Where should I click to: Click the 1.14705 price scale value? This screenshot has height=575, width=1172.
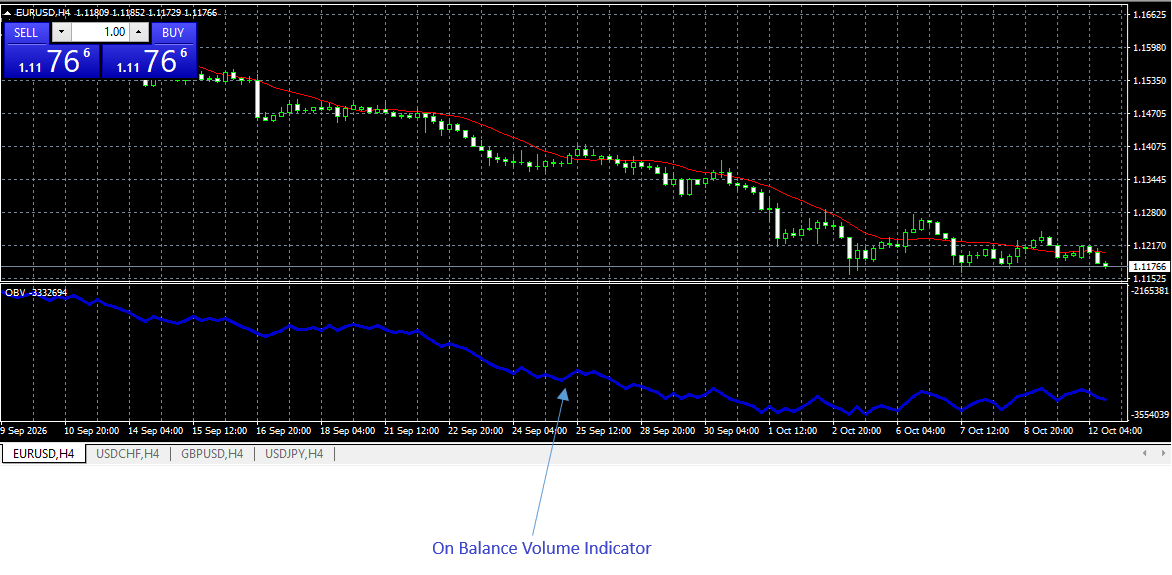[1150, 114]
